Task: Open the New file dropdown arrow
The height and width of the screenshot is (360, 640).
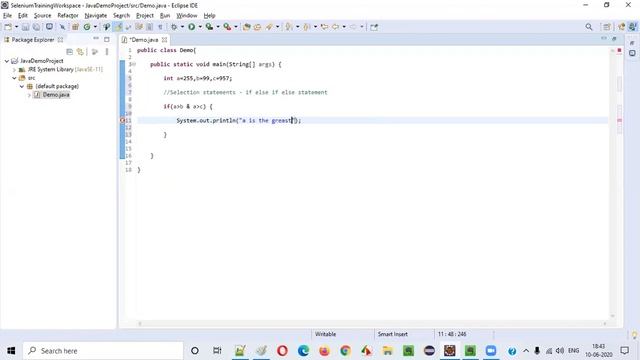Action: pos(16,27)
